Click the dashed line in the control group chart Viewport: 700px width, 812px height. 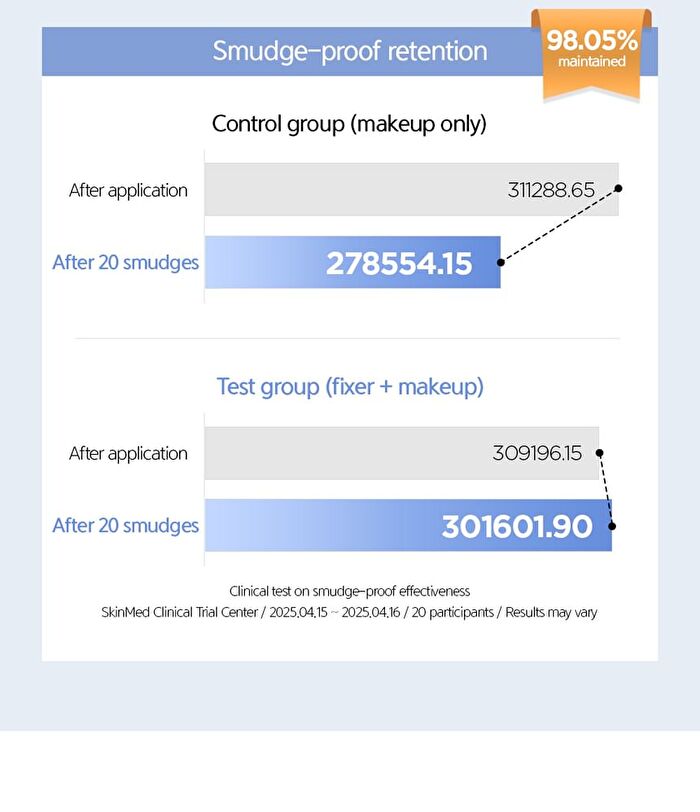559,226
